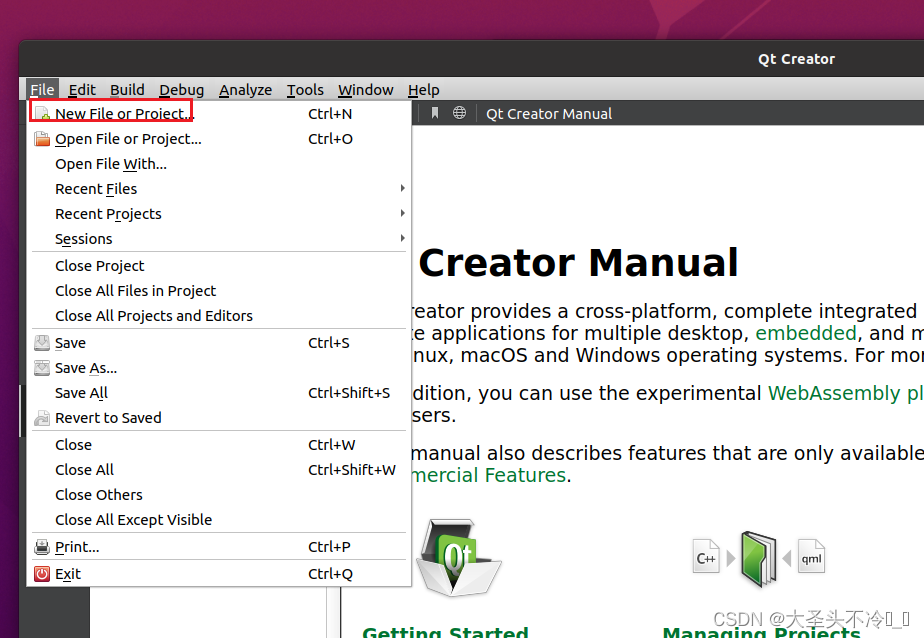The image size is (924, 638).
Task: Open the Help menu
Action: click(x=424, y=90)
